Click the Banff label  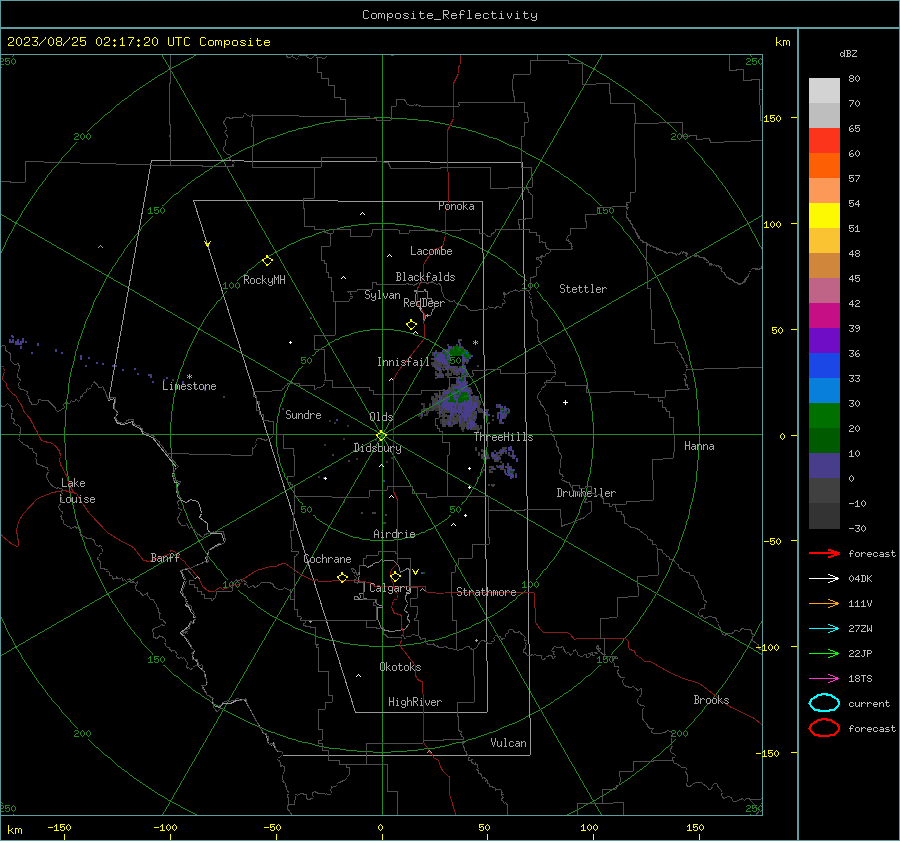click(165, 557)
